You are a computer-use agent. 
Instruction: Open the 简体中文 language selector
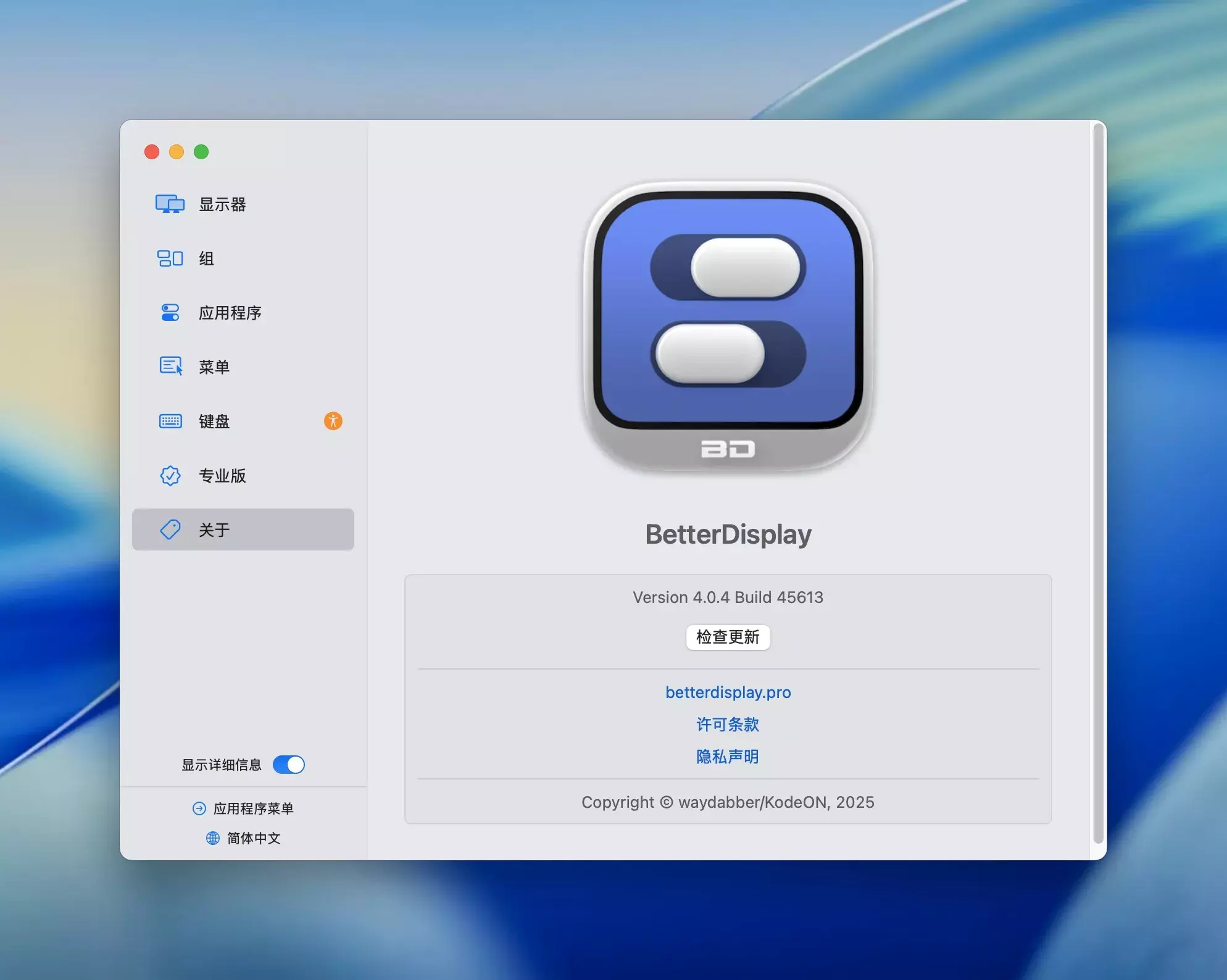point(253,838)
